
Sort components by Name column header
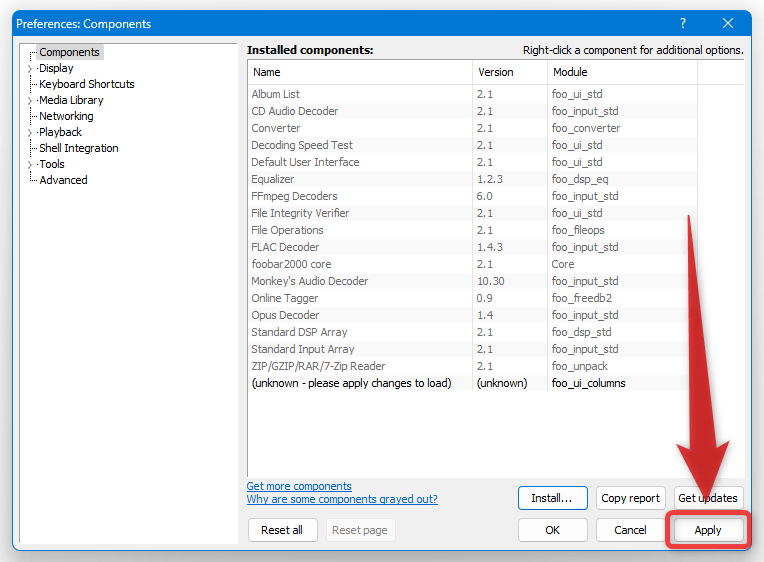(x=360, y=72)
